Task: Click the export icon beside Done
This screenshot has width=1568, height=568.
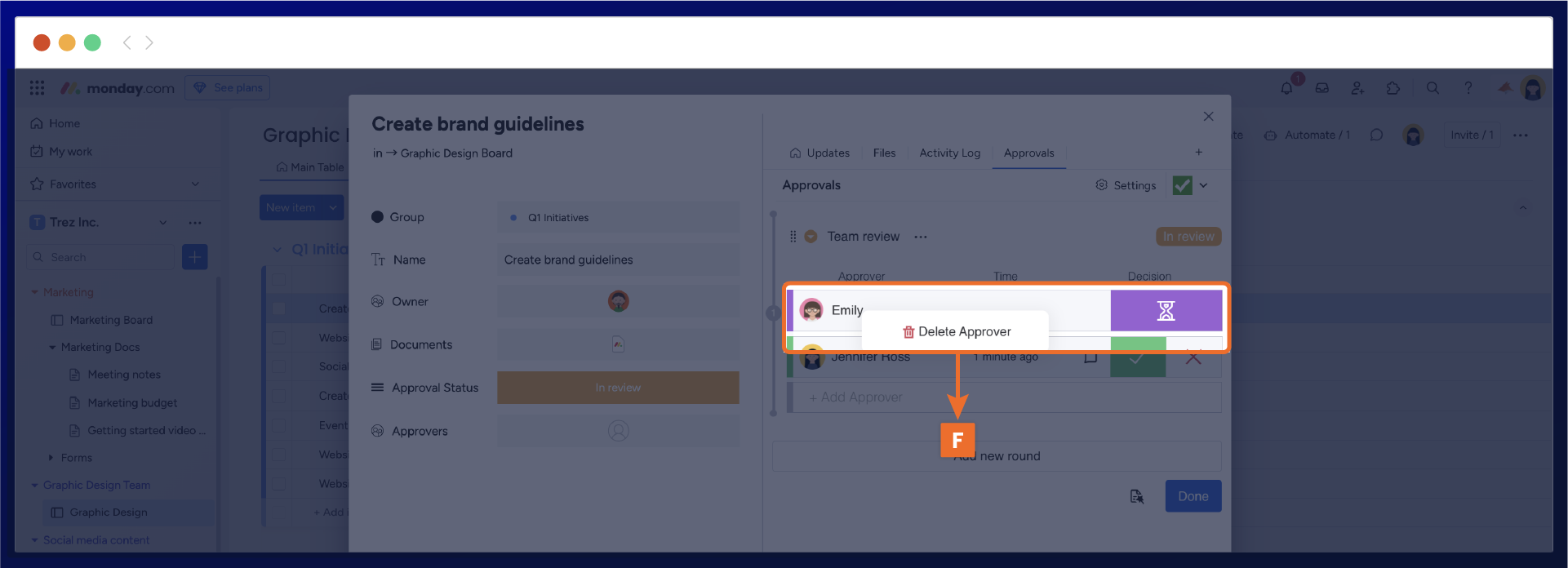Action: [x=1136, y=496]
